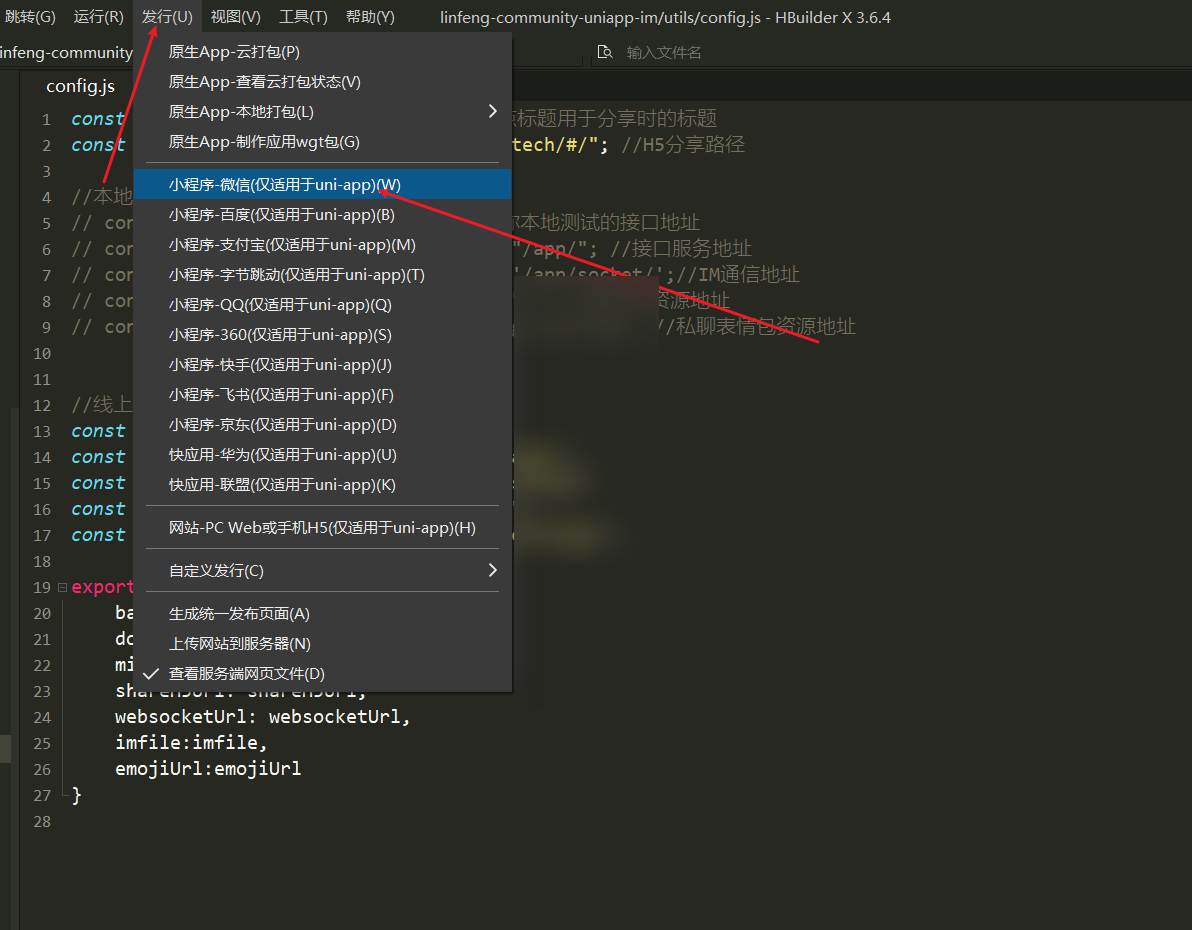Expand 原生App-本地打包(L) submenu arrow
The width and height of the screenshot is (1192, 930).
(493, 111)
